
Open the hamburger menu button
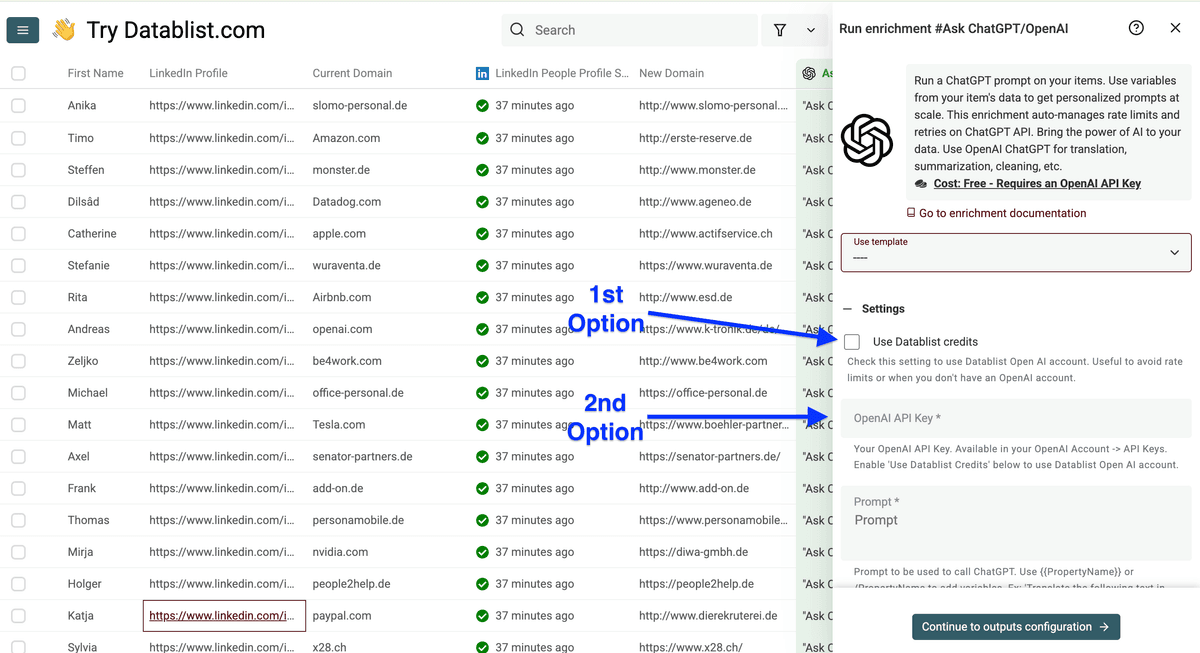(x=23, y=30)
